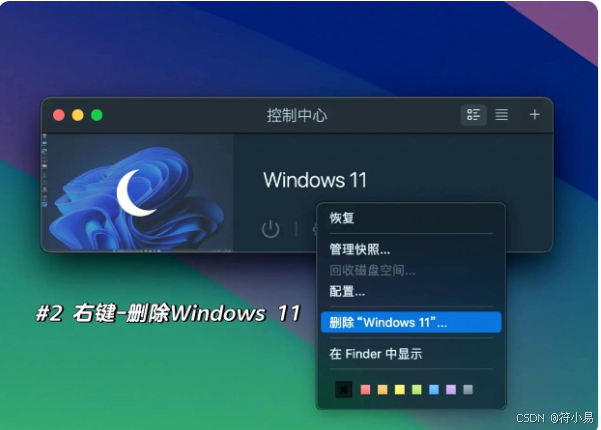Switch Control Center to compact list view
Viewport: 601px width, 430px height.
coord(501,115)
